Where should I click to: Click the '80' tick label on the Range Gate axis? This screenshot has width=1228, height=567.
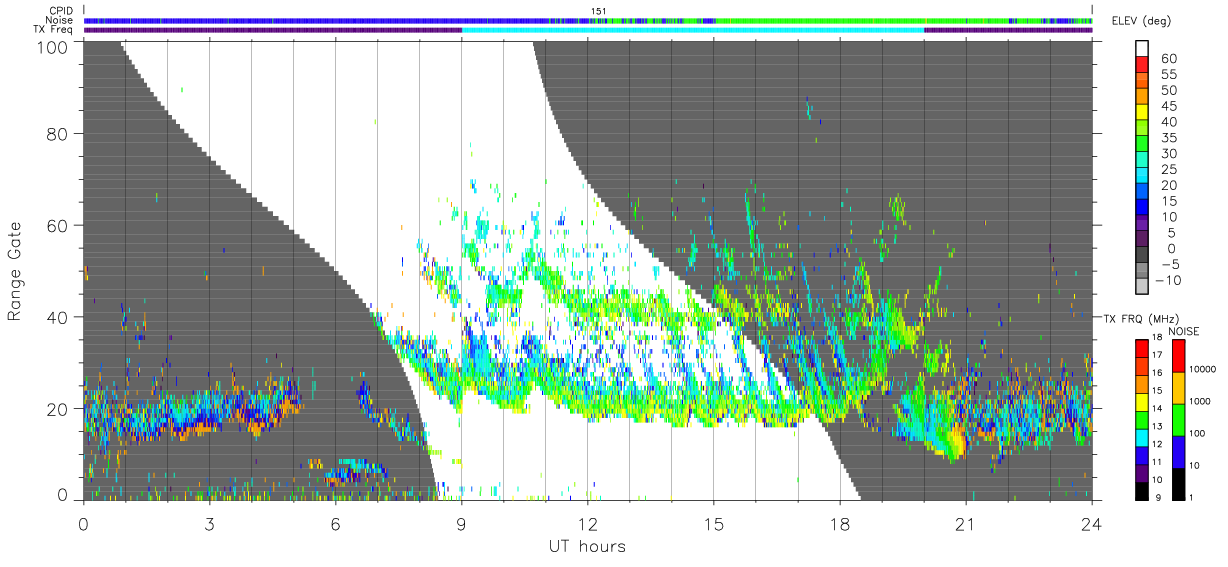[x=60, y=133]
